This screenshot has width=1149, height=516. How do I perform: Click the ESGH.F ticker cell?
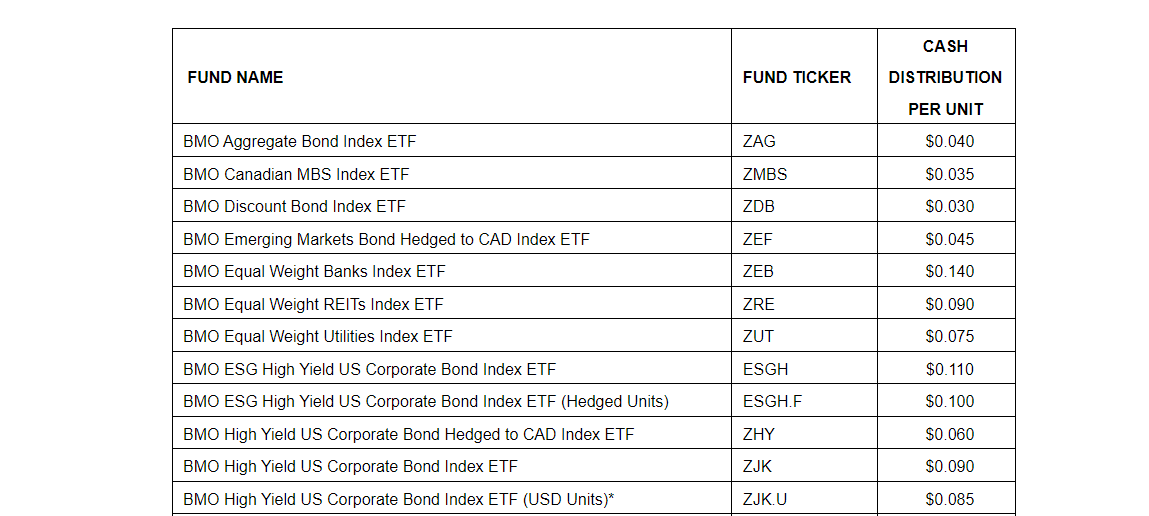coord(772,401)
